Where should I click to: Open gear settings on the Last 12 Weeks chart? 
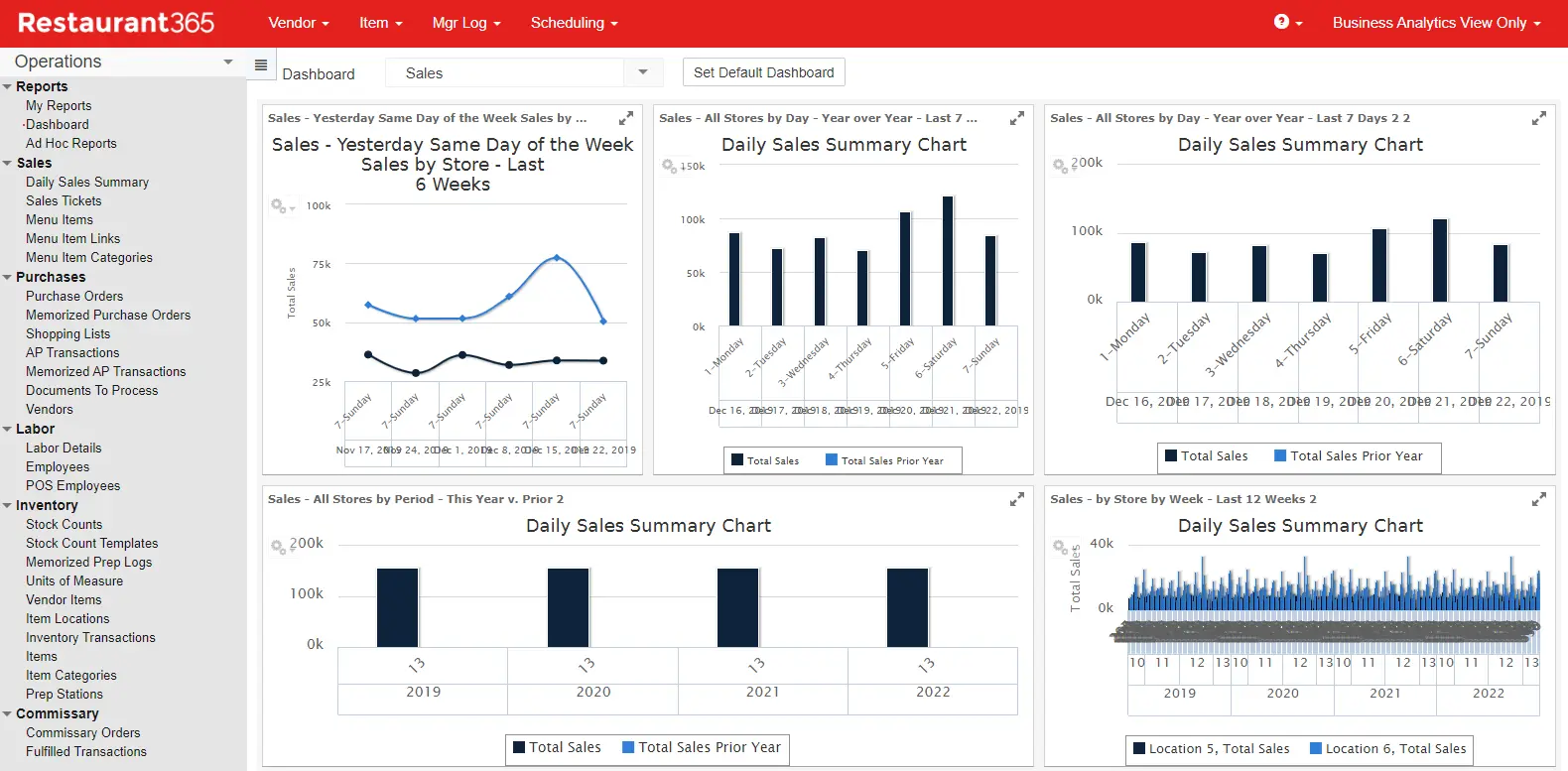[x=1061, y=547]
